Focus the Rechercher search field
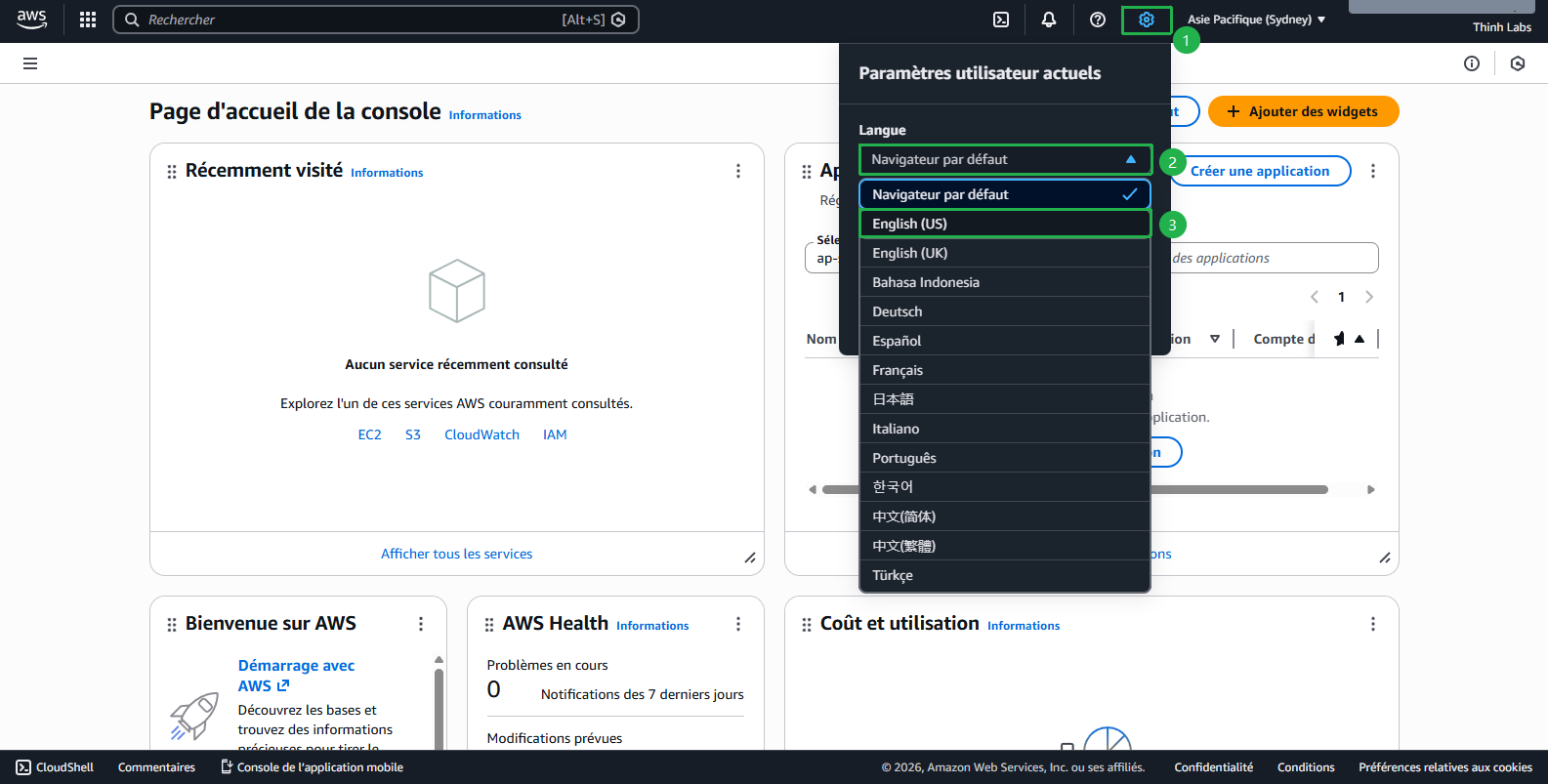This screenshot has height=784, width=1548. [376, 20]
